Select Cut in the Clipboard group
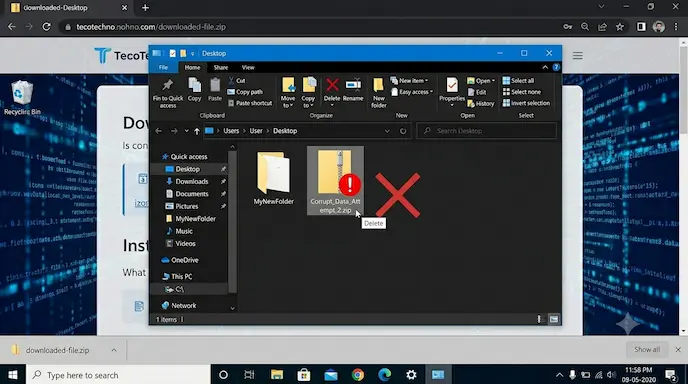The width and height of the screenshot is (688, 384). (237, 81)
